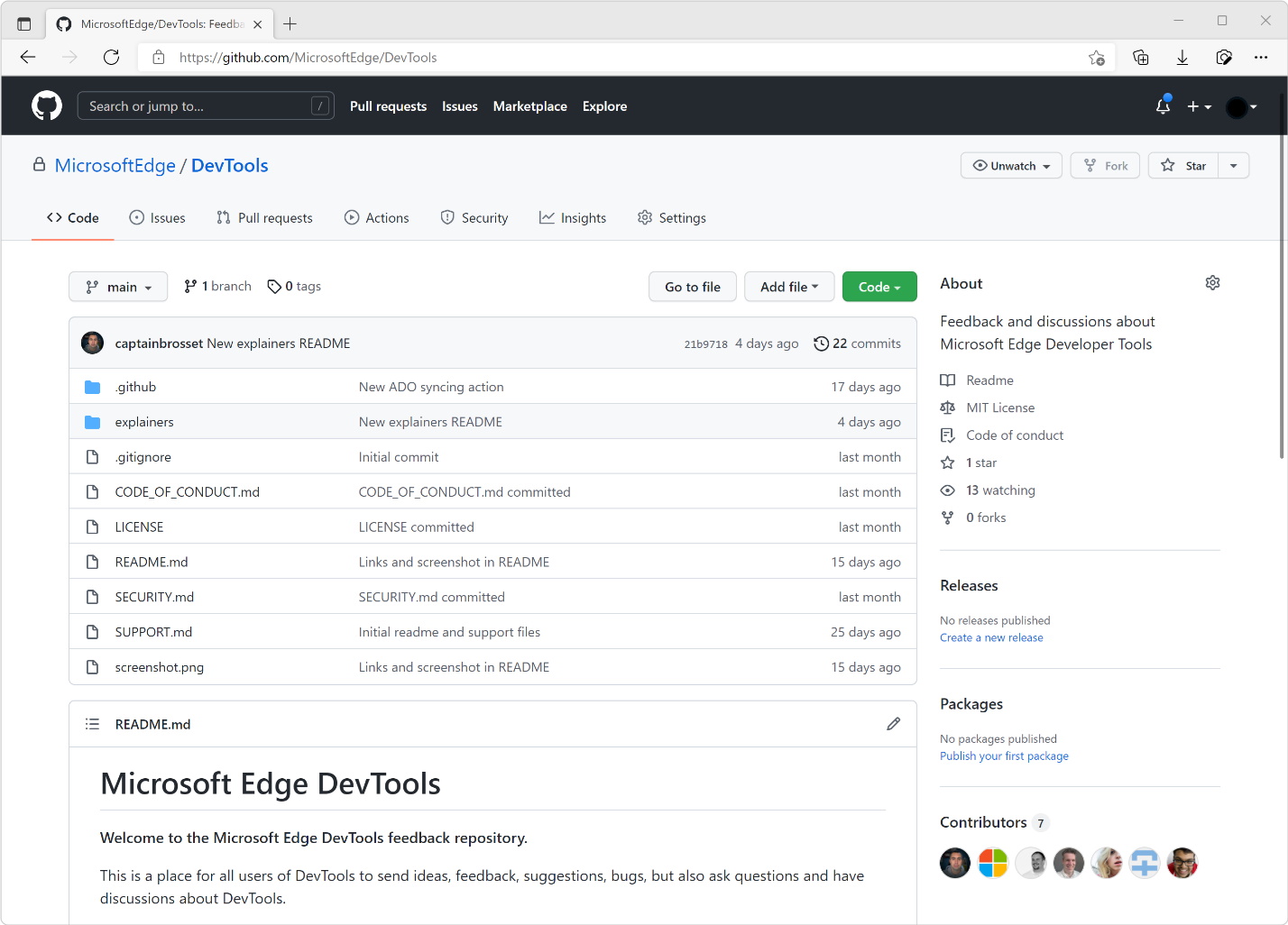The image size is (1288, 925).
Task: Open the README table of contents icon
Action: tap(92, 724)
